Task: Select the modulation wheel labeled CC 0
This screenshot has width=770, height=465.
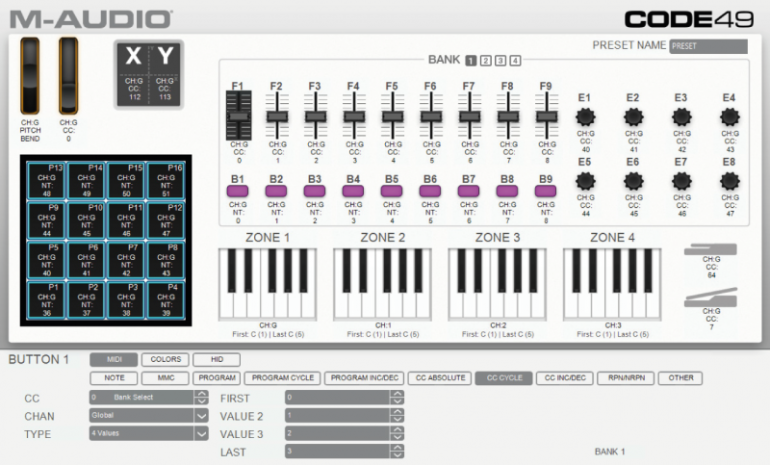Action: pos(68,76)
